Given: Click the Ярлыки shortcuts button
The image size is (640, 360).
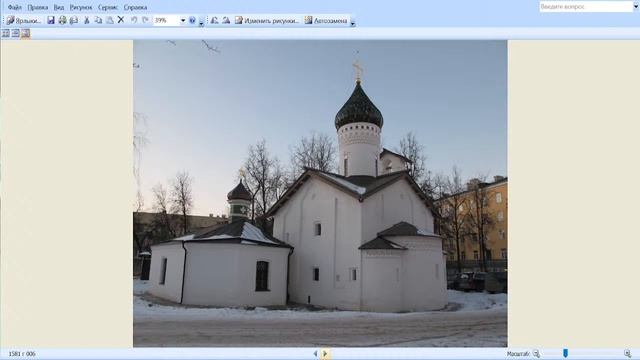Looking at the screenshot, I should [x=24, y=20].
